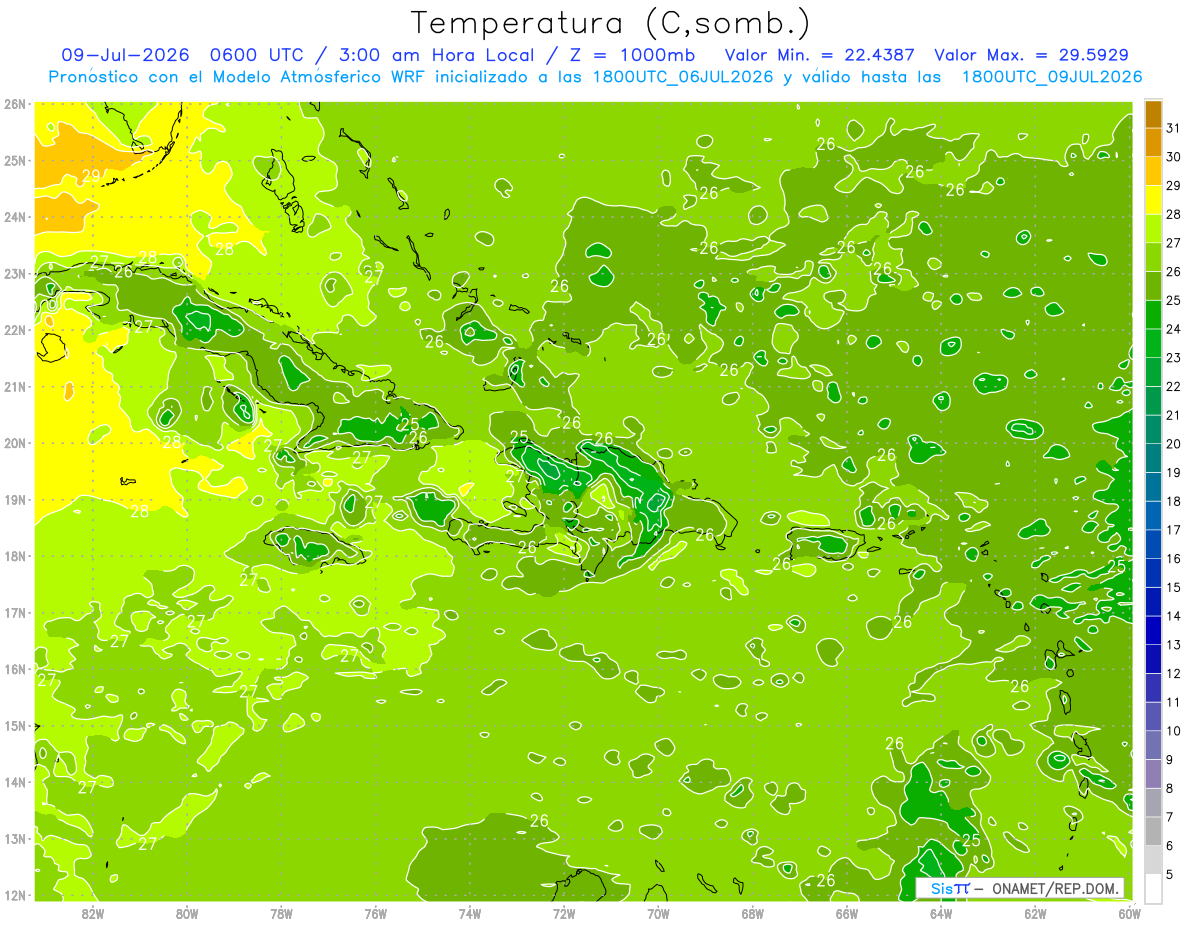Image resolution: width=1200 pixels, height=927 pixels.
Task: Click the 21N latitude axis label
Action: pos(14,386)
